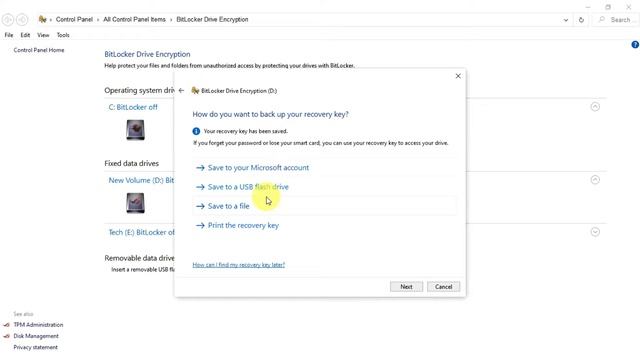Open the View menu
640x360 pixels.
pos(43,35)
